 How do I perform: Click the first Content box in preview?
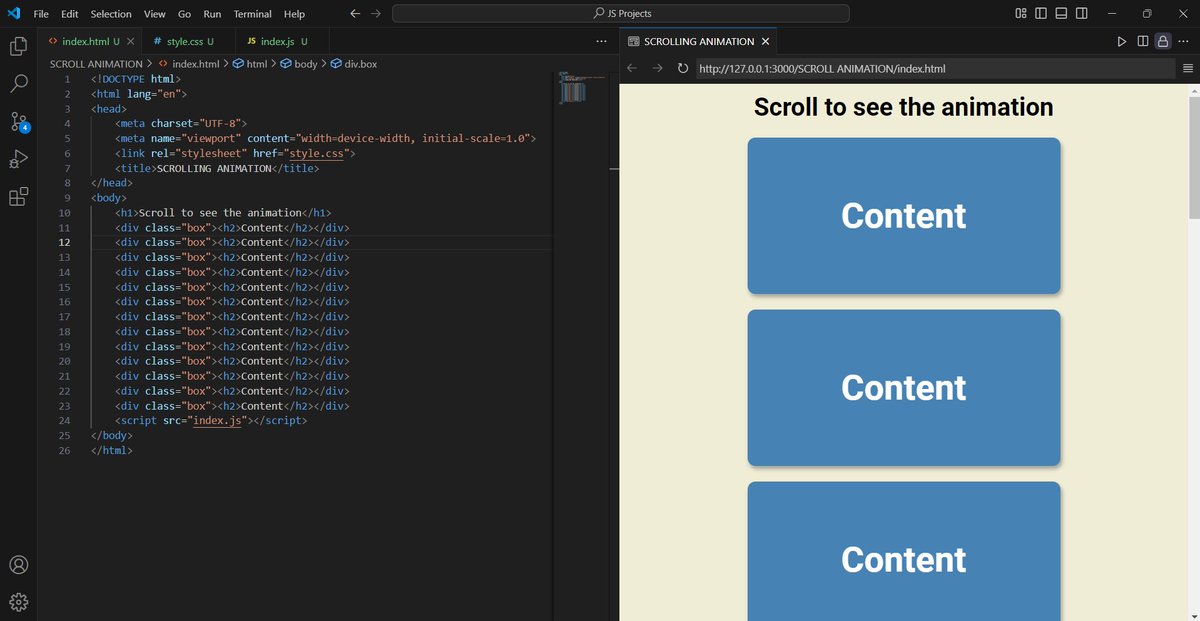click(903, 216)
